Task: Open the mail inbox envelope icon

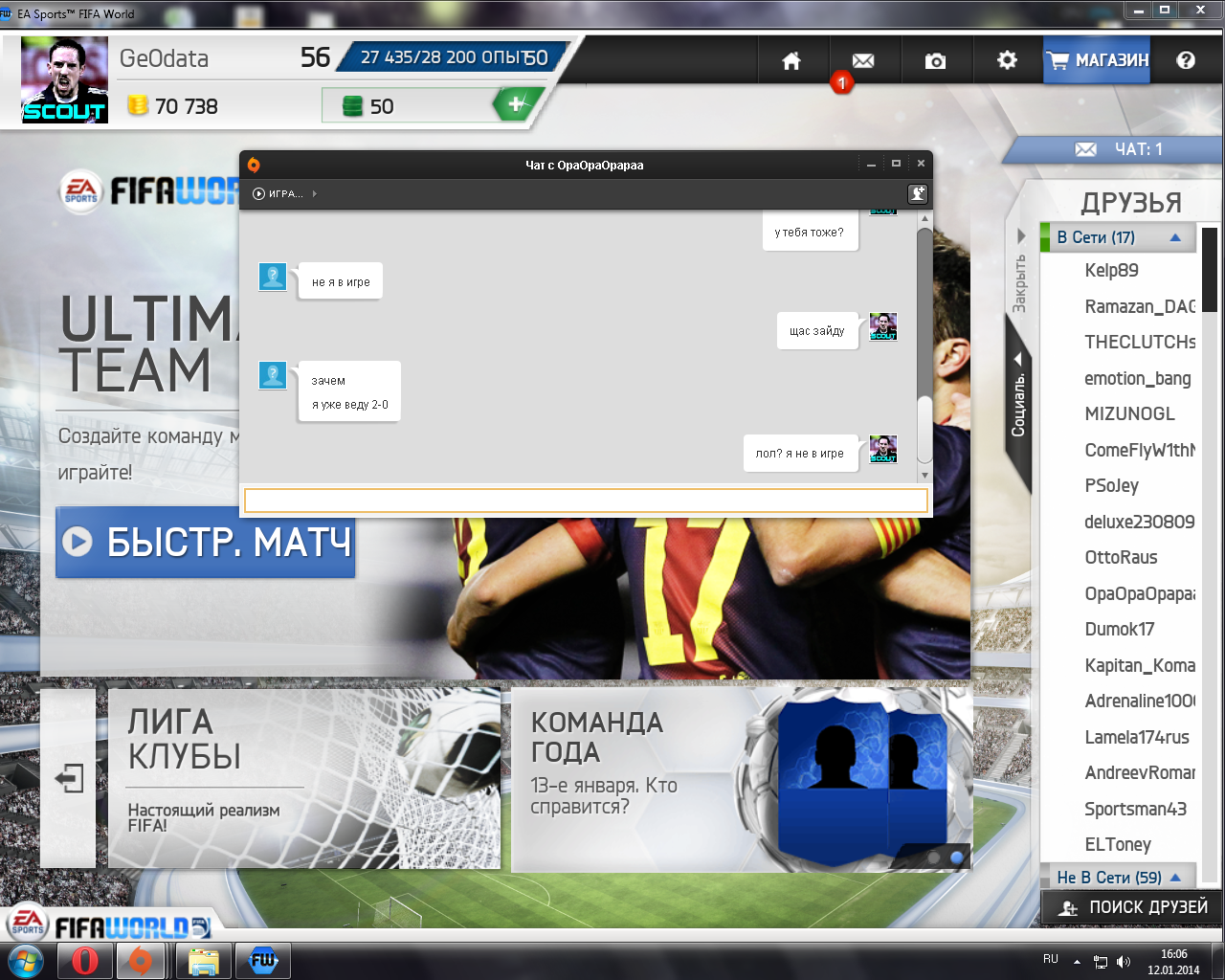Action: pos(863,60)
